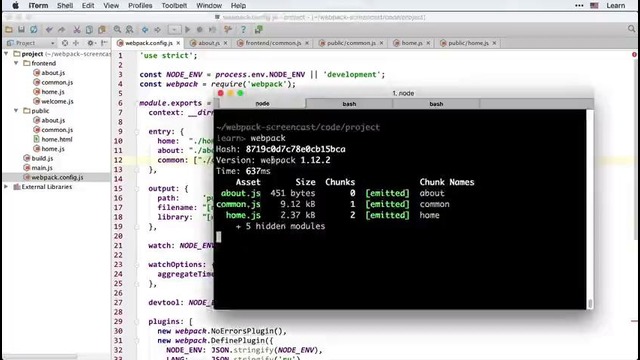Open the Project view selector dropdown
The image size is (640, 360).
coord(32,43)
